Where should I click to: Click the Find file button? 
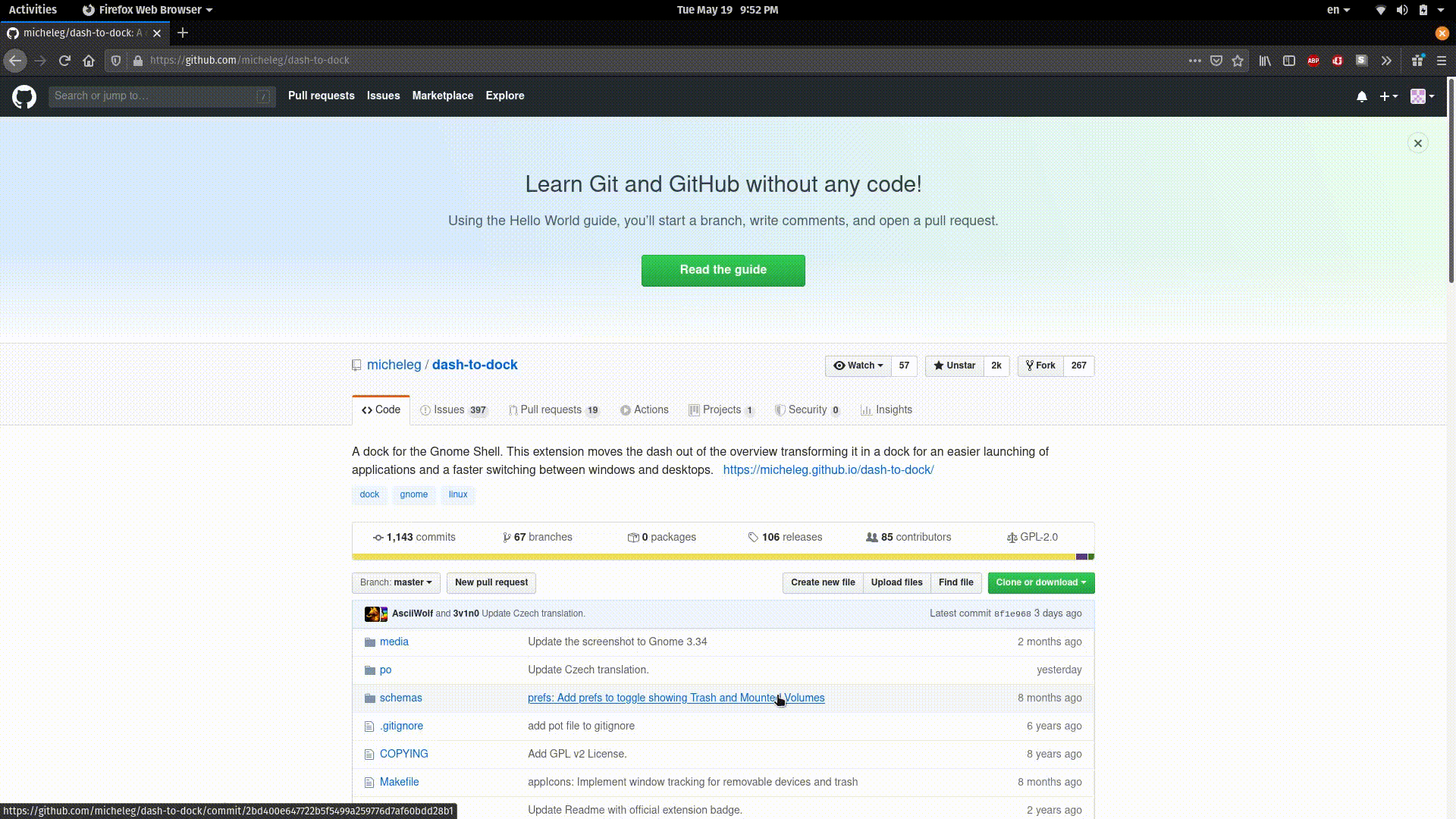point(955,582)
